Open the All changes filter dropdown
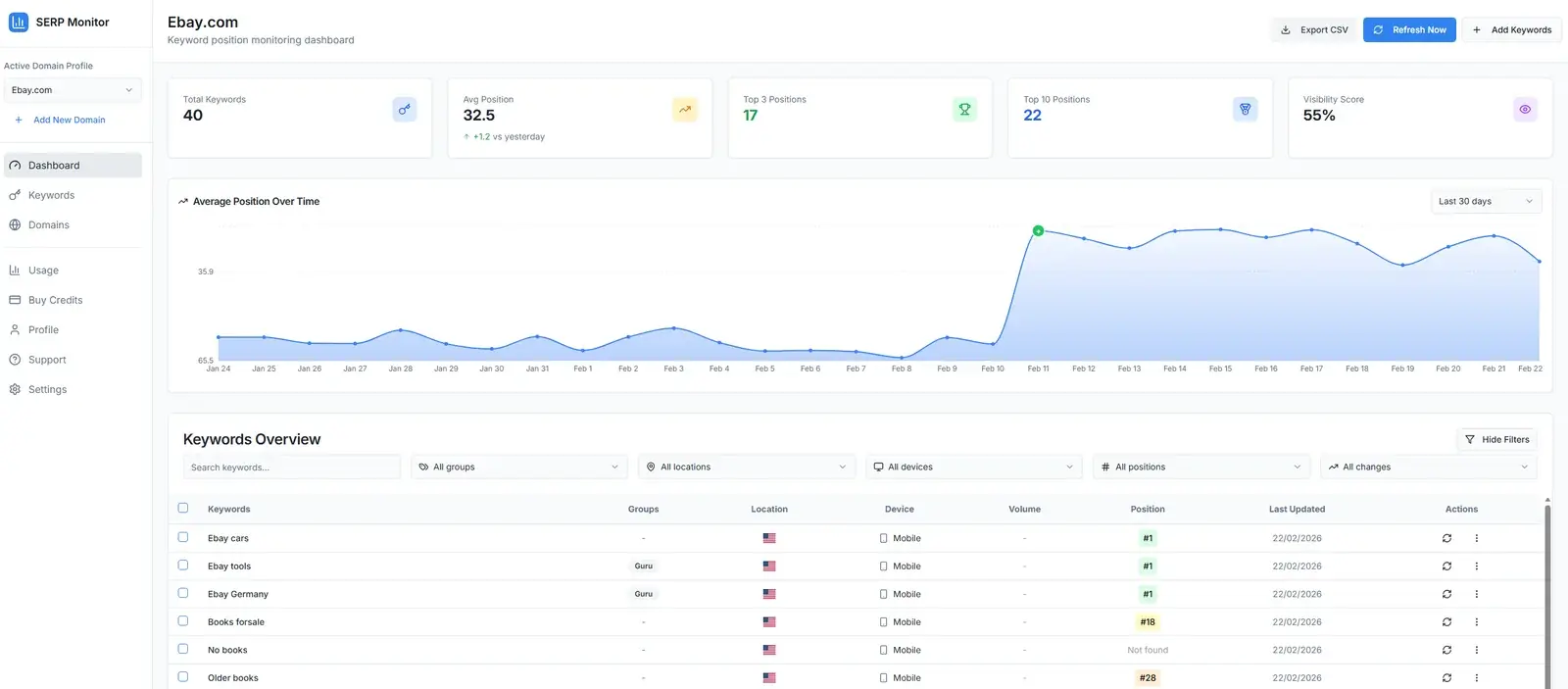The width and height of the screenshot is (1568, 689). coord(1429,468)
